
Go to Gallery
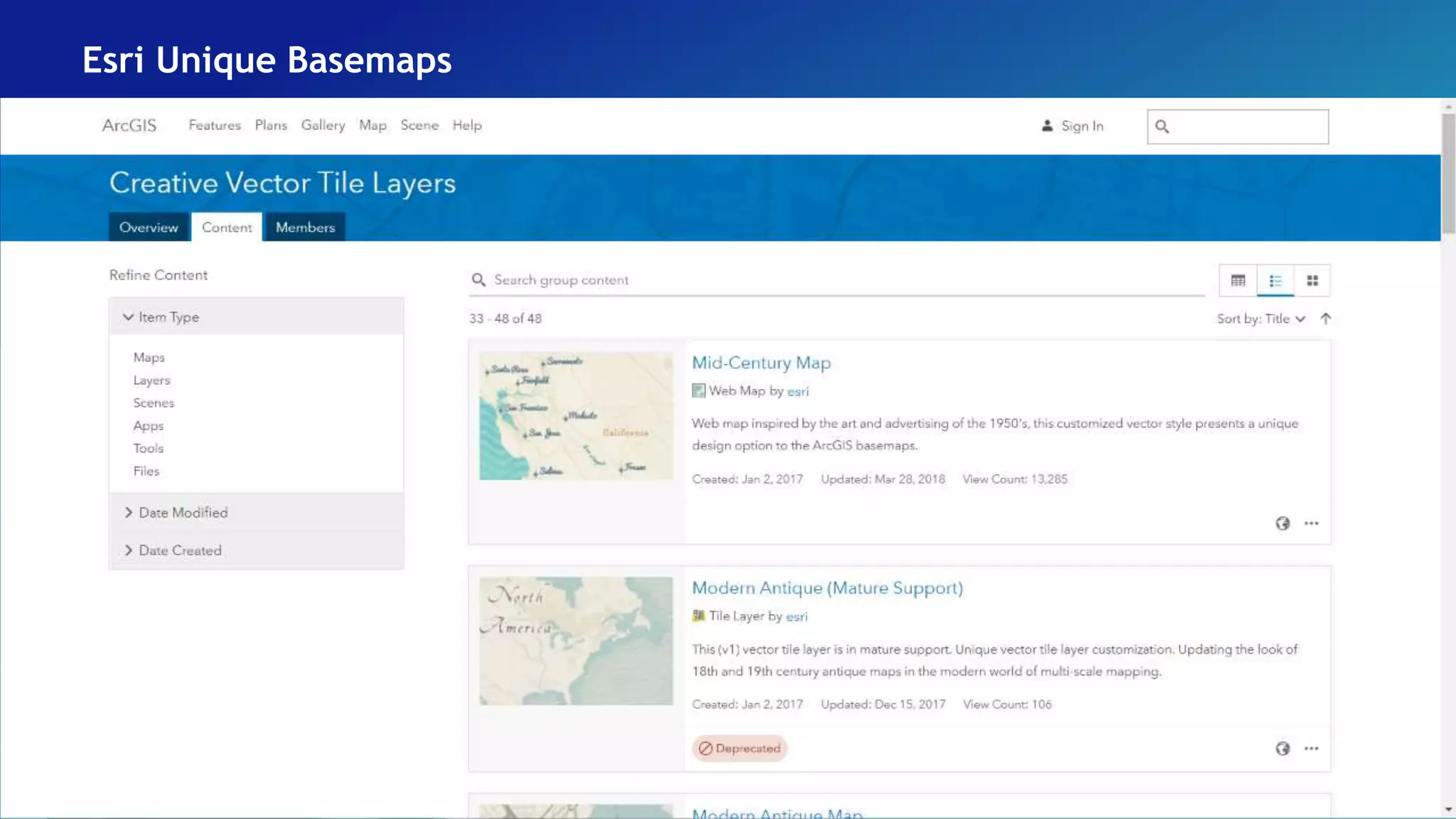coord(323,125)
